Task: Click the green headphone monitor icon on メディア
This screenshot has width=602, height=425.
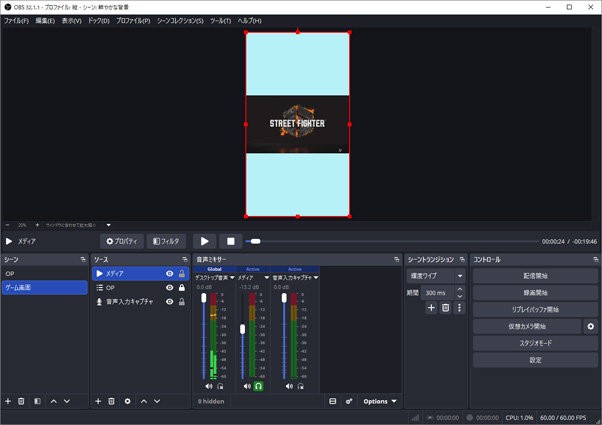Action: (x=259, y=386)
